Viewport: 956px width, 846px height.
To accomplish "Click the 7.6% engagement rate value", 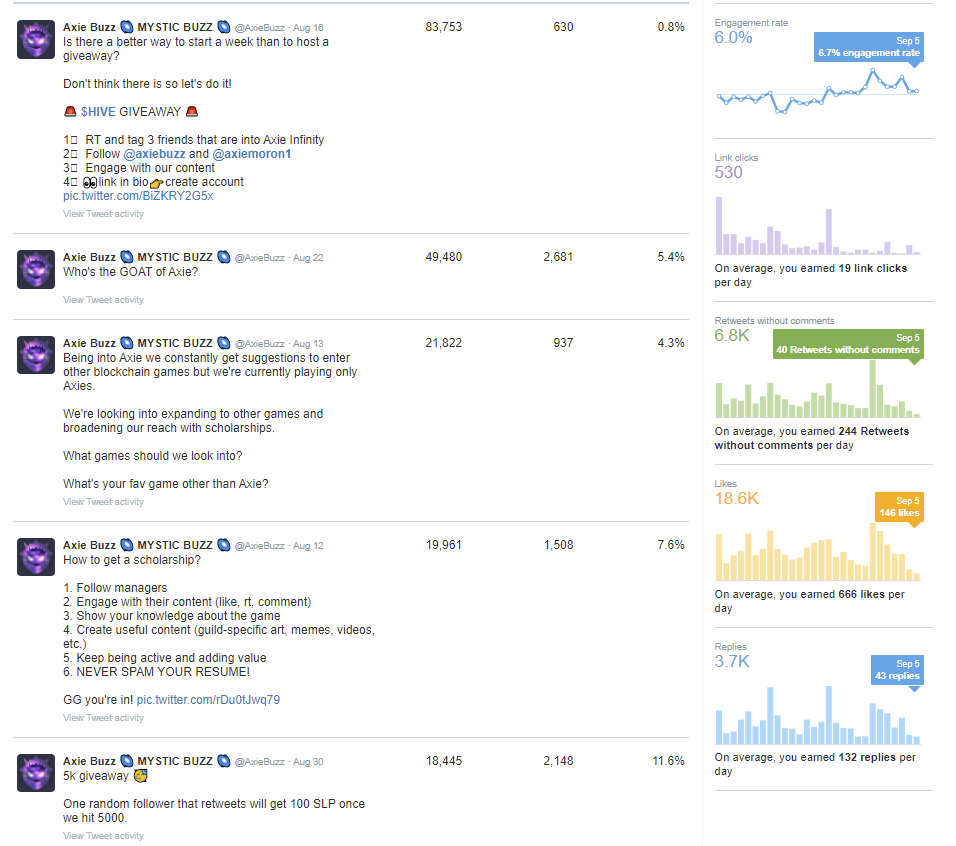I will coord(671,545).
